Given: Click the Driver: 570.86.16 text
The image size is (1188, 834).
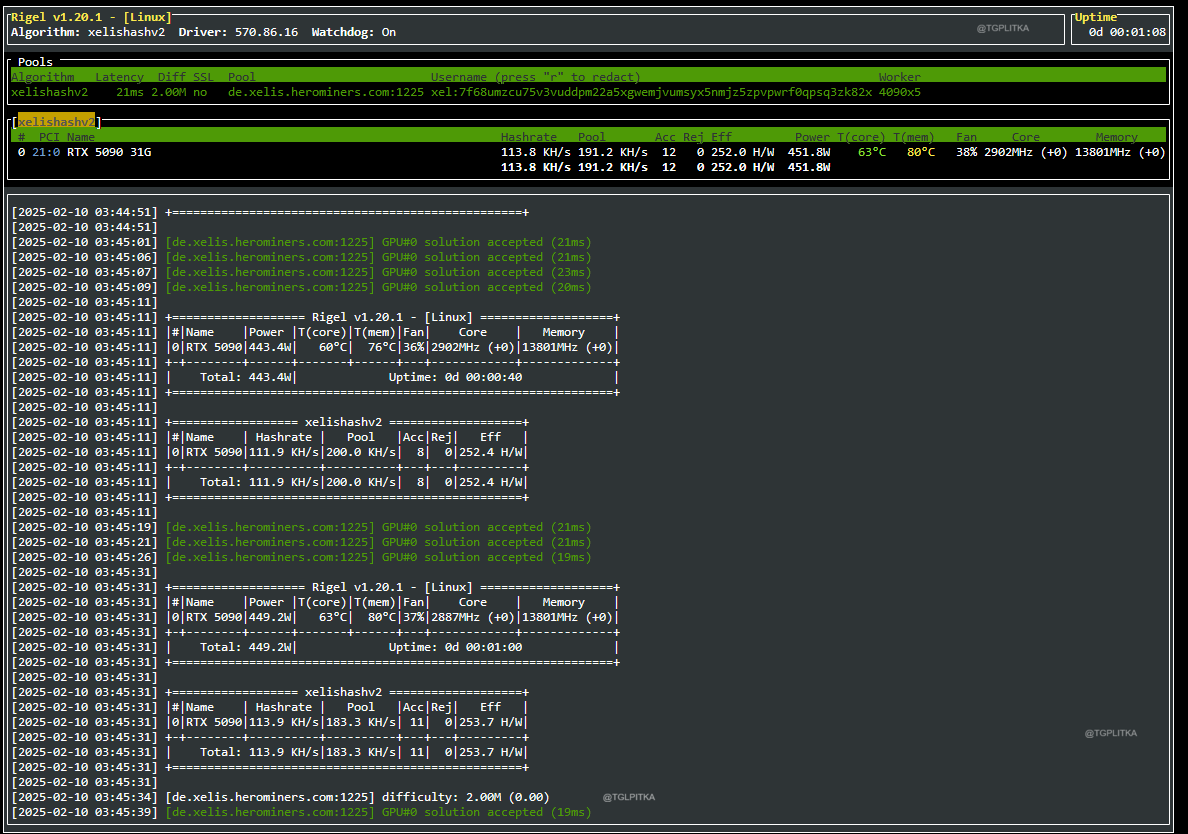Looking at the screenshot, I should coord(238,33).
